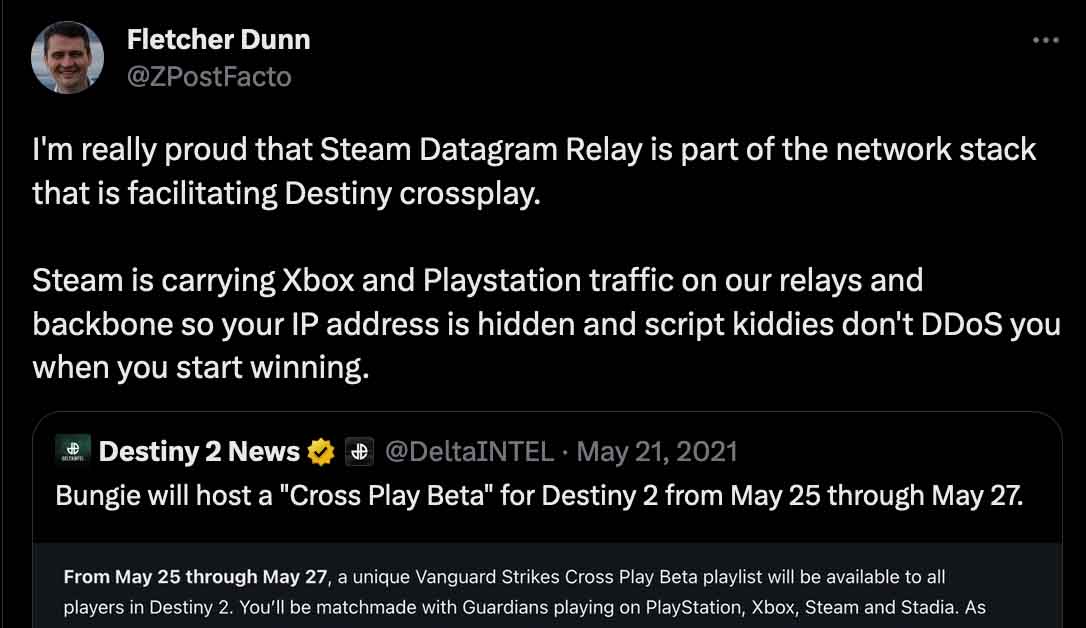Click the "Bungie will host" quoted tweet text

[539, 496]
